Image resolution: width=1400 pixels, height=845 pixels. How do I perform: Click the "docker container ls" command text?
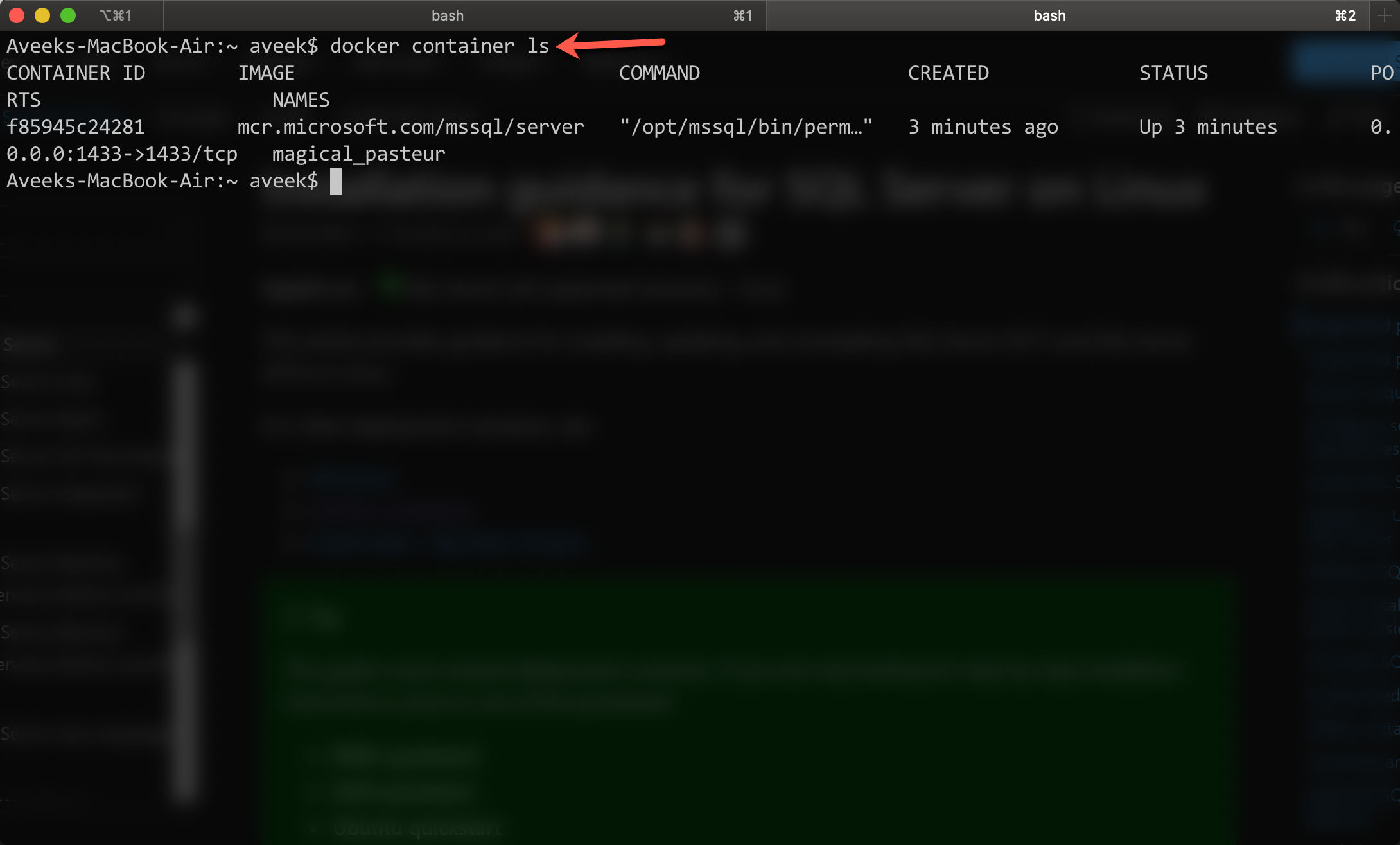[x=439, y=46]
